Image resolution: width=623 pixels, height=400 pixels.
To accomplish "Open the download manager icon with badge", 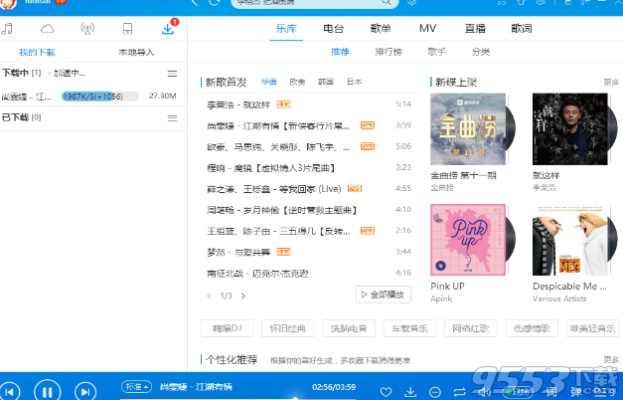I will 168,28.
